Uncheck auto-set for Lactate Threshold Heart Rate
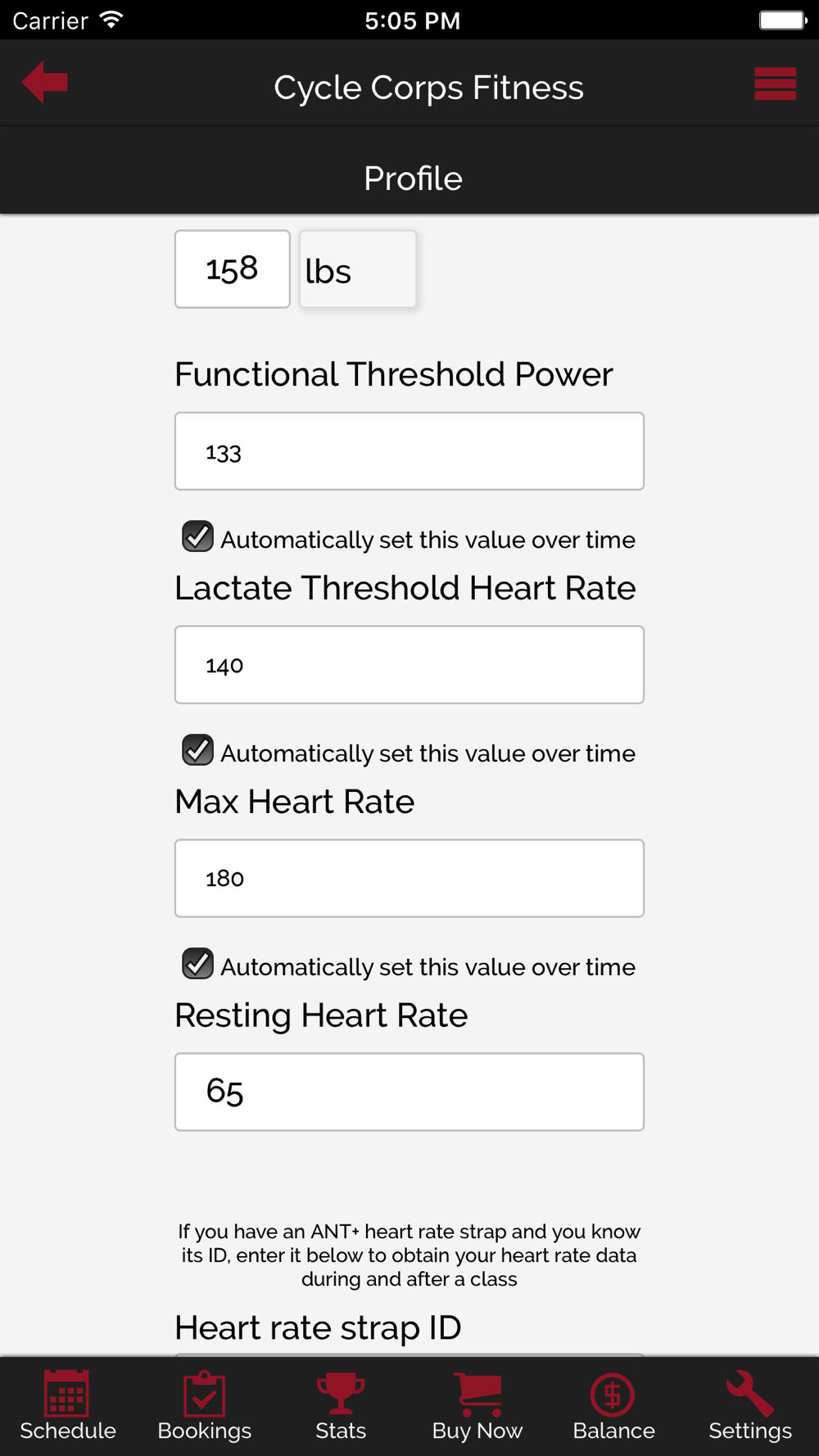This screenshot has width=819, height=1456. click(x=197, y=751)
